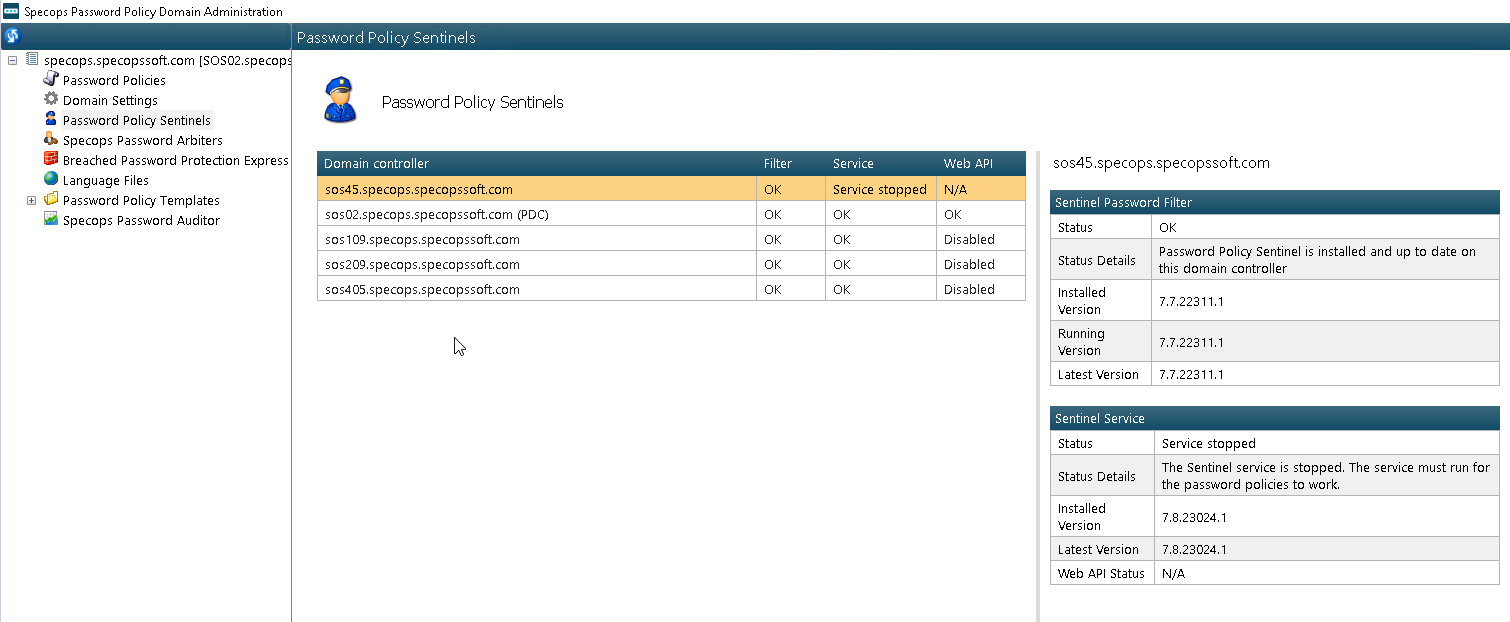
Task: Click the filter Running Version value 7.7.22311.1
Action: (x=1191, y=342)
